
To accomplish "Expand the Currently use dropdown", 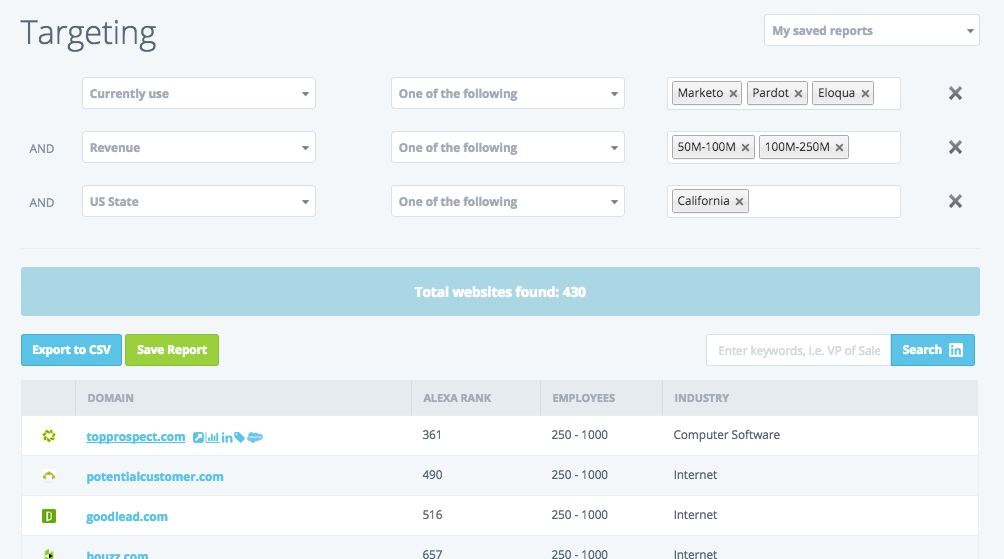I will 198,94.
